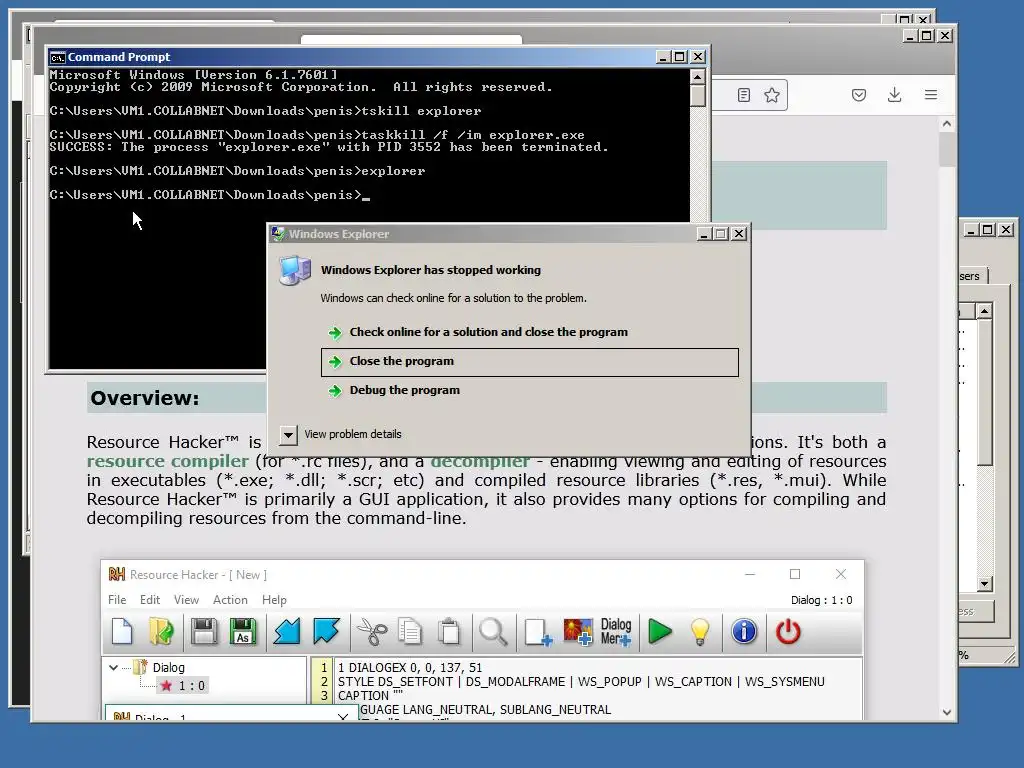Click the right background window's scrollbar up arrow

984,311
